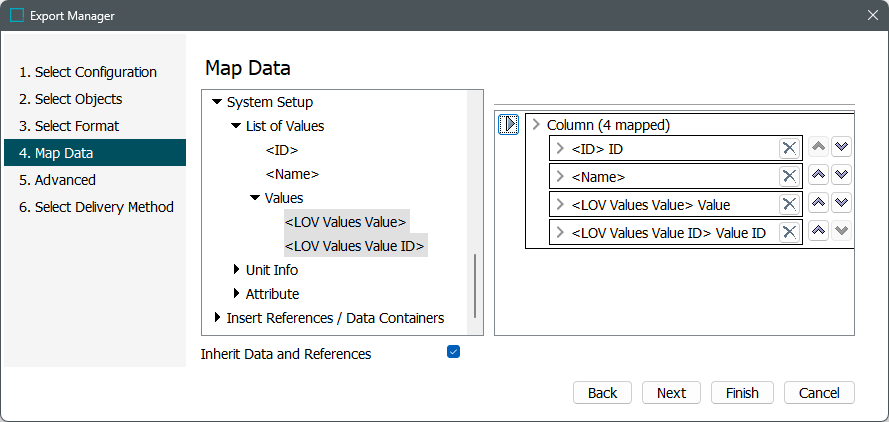Move the <ID> ID column down
889x422 pixels.
pos(841,148)
